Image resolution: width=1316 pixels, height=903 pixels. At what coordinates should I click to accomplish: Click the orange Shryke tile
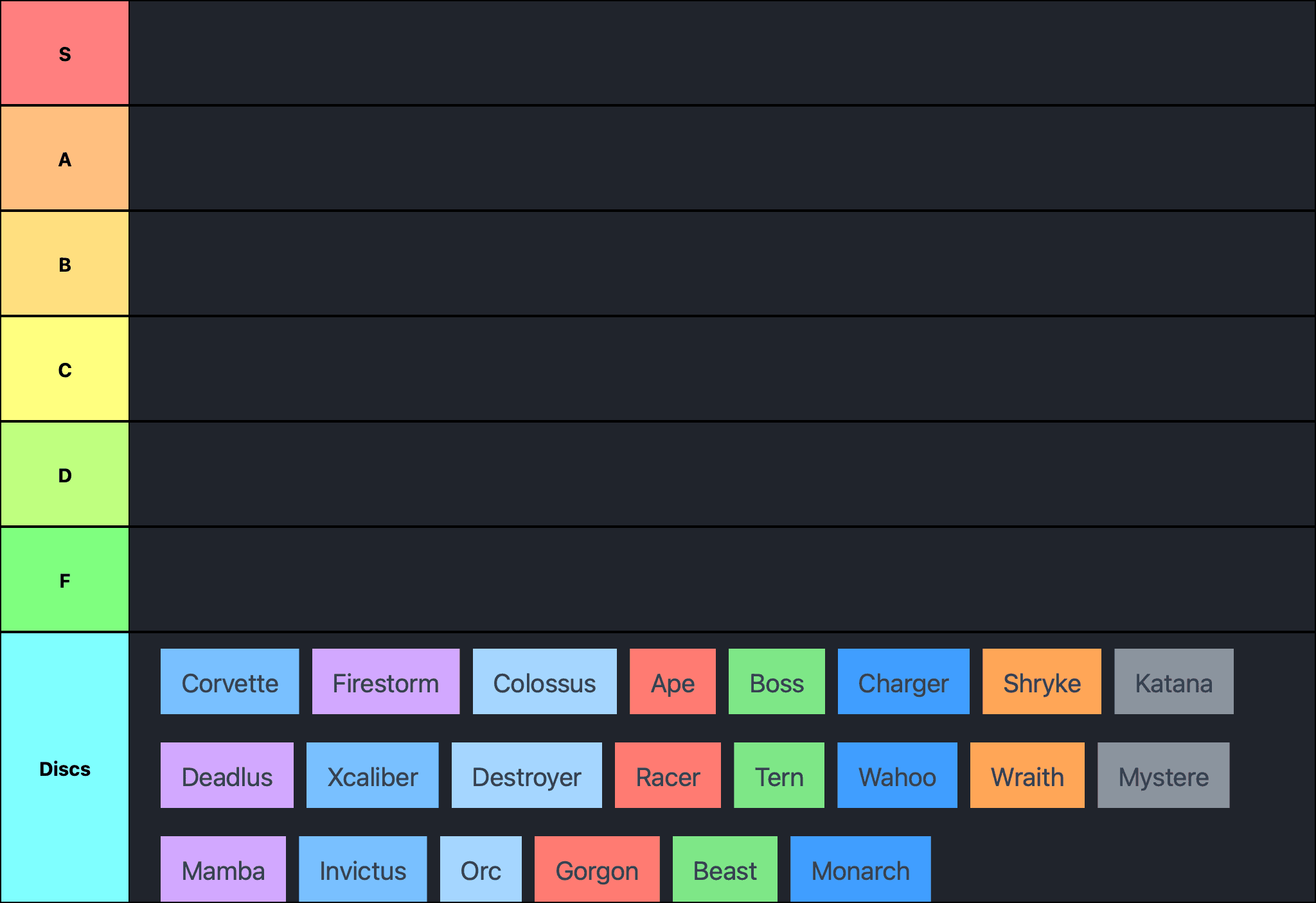pos(1041,682)
